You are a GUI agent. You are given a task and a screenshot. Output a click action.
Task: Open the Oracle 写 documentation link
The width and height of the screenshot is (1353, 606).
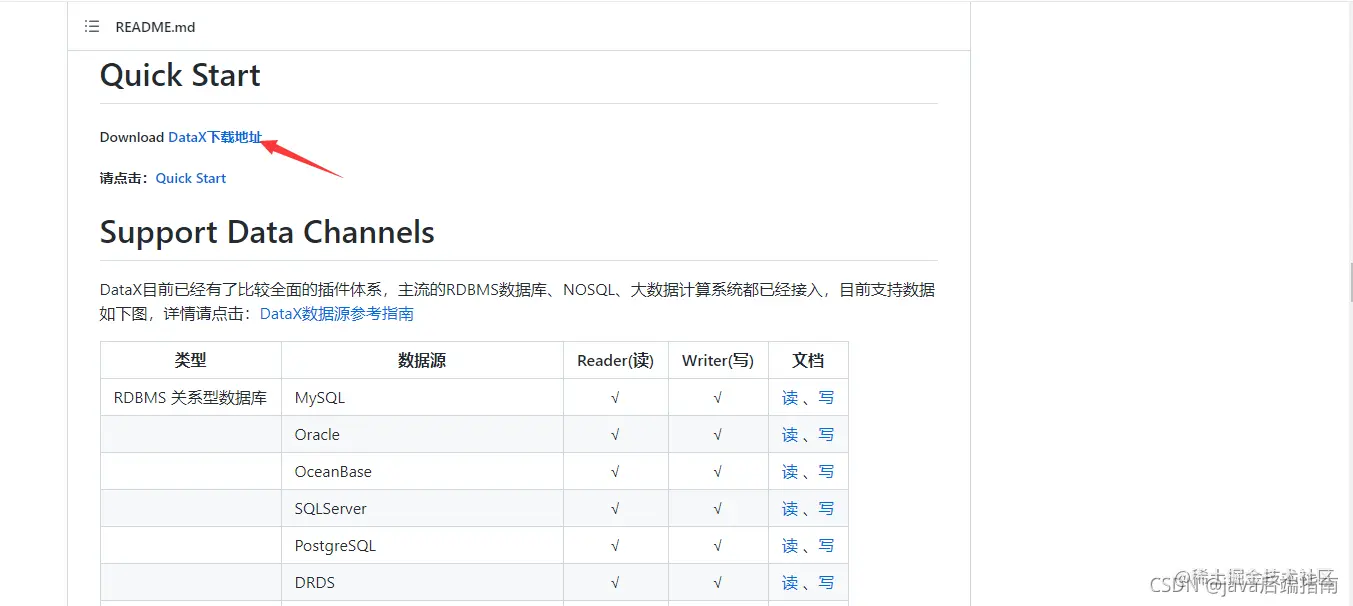coord(825,434)
